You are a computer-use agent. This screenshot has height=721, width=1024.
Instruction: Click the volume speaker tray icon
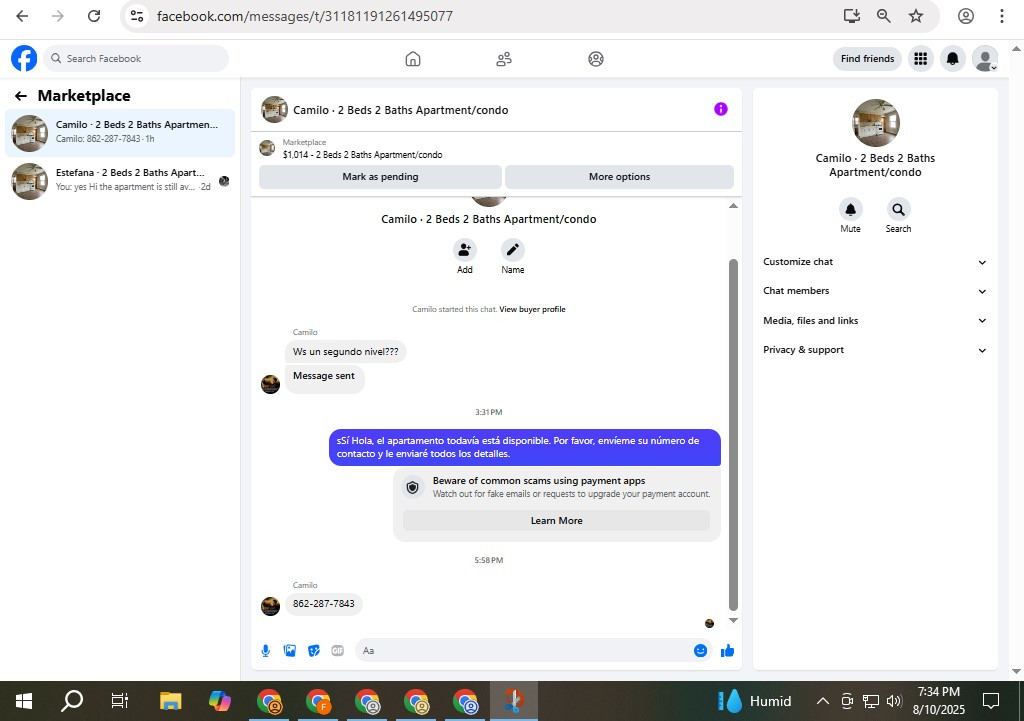(x=894, y=701)
